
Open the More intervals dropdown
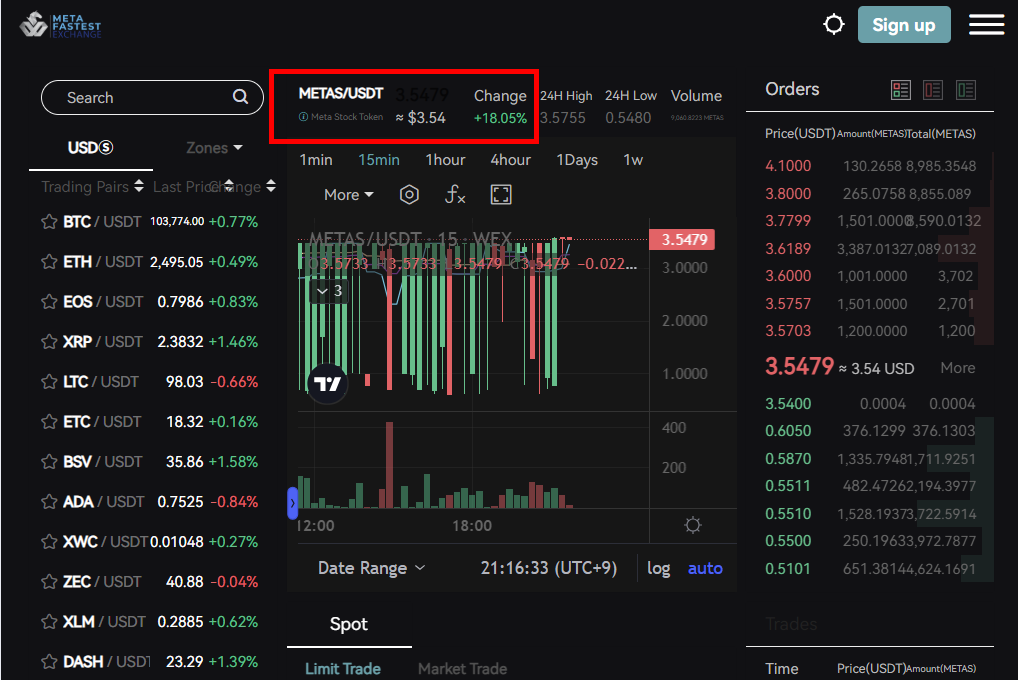349,195
